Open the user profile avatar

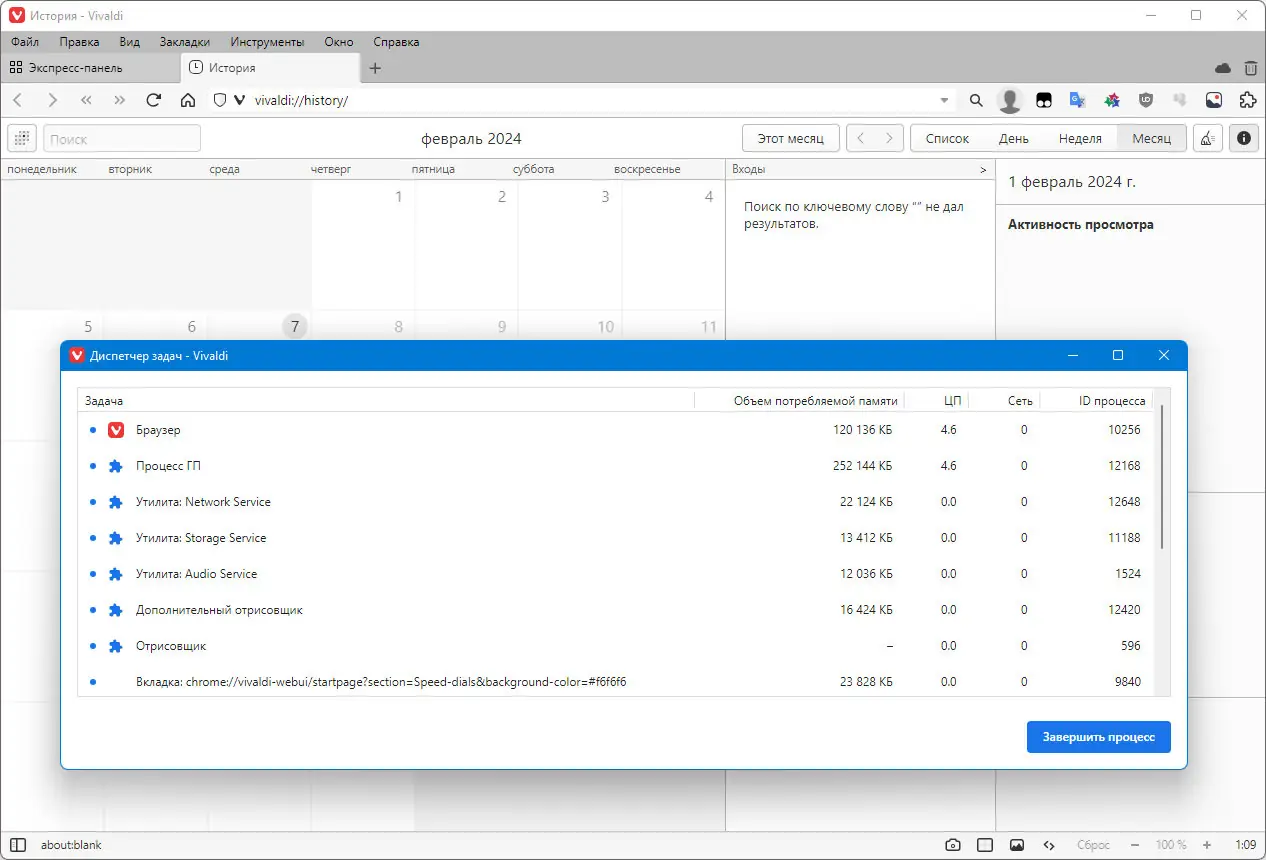1010,100
